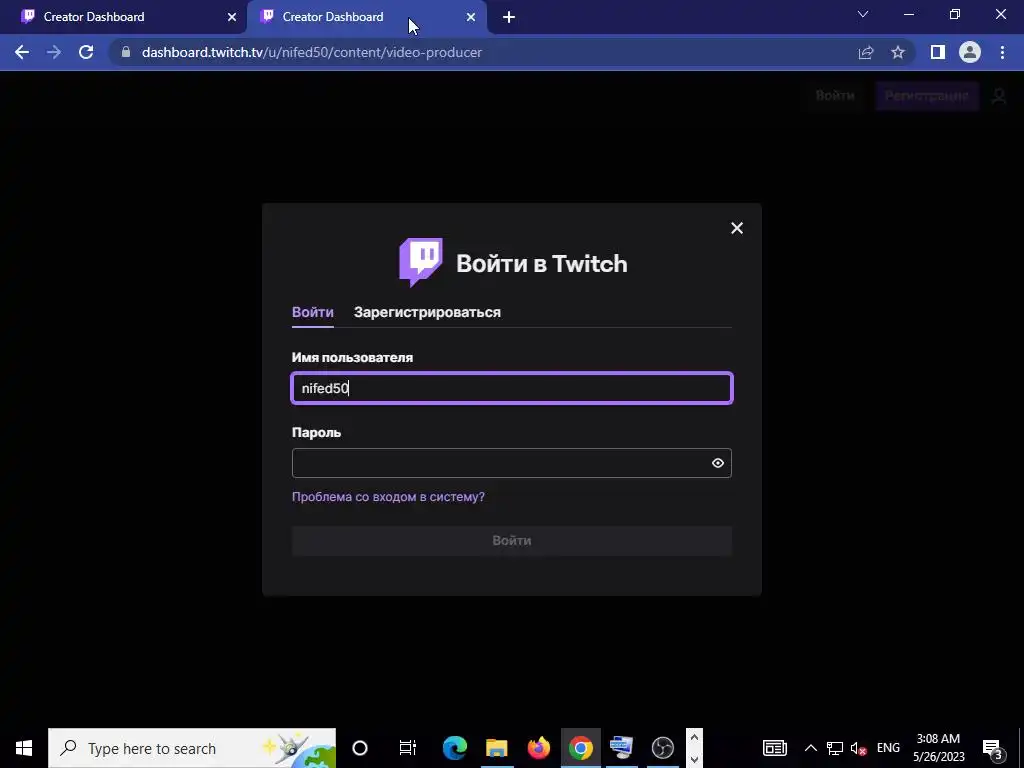Click the dimmed Регистрация button in top bar
The image size is (1024, 768).
click(927, 96)
